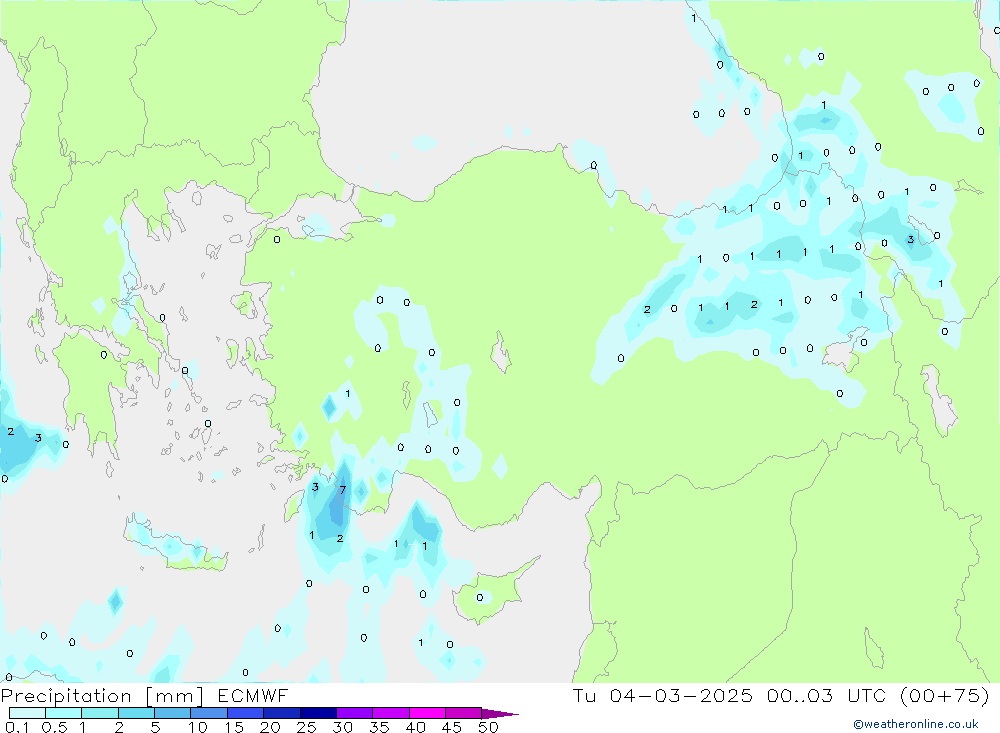Pick the legend swatch between 20 and 25
Viewport: 1000px width, 733px height.
pyautogui.click(x=281, y=713)
